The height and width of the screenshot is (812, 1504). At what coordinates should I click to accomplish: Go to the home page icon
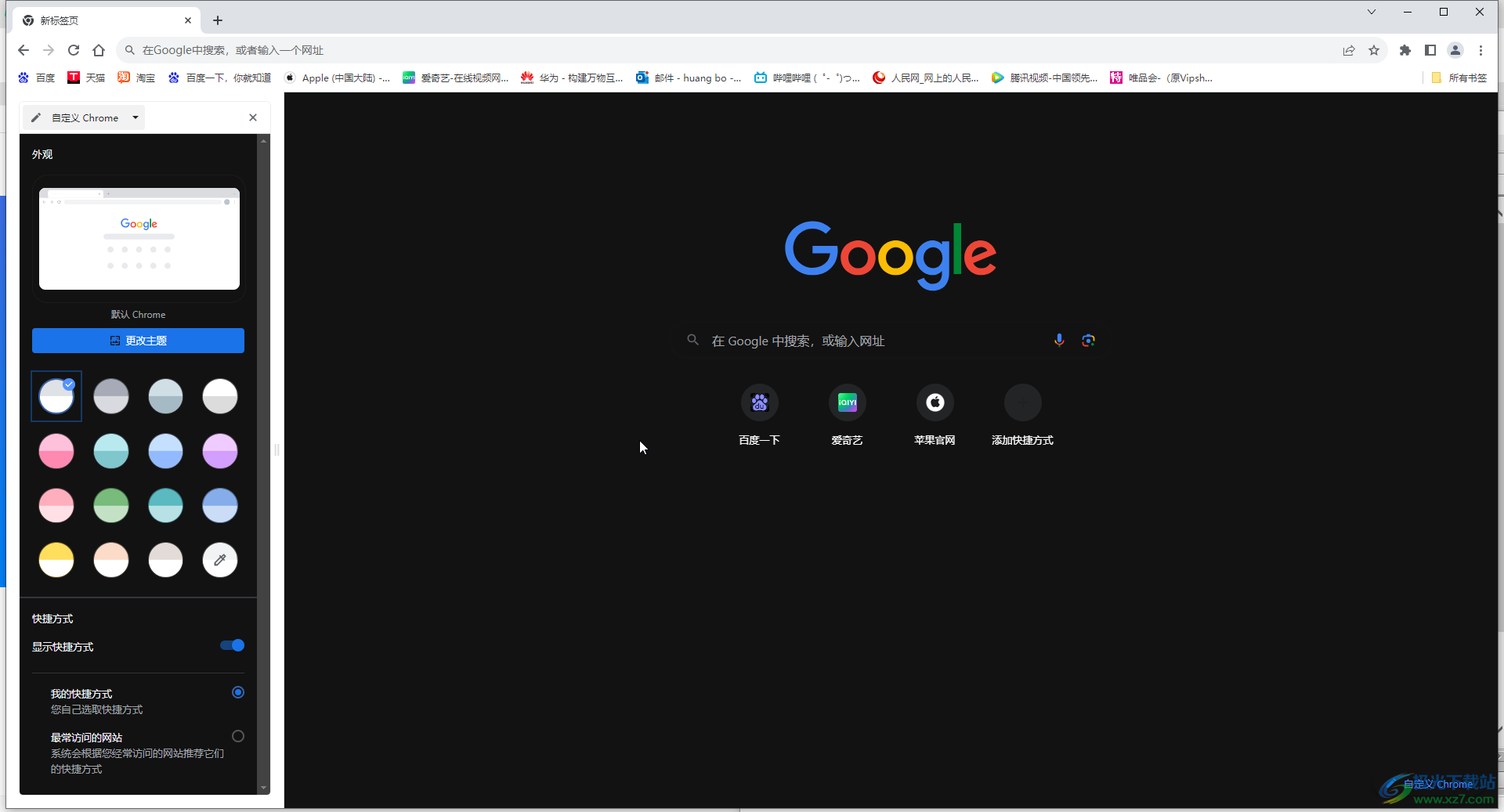click(99, 50)
